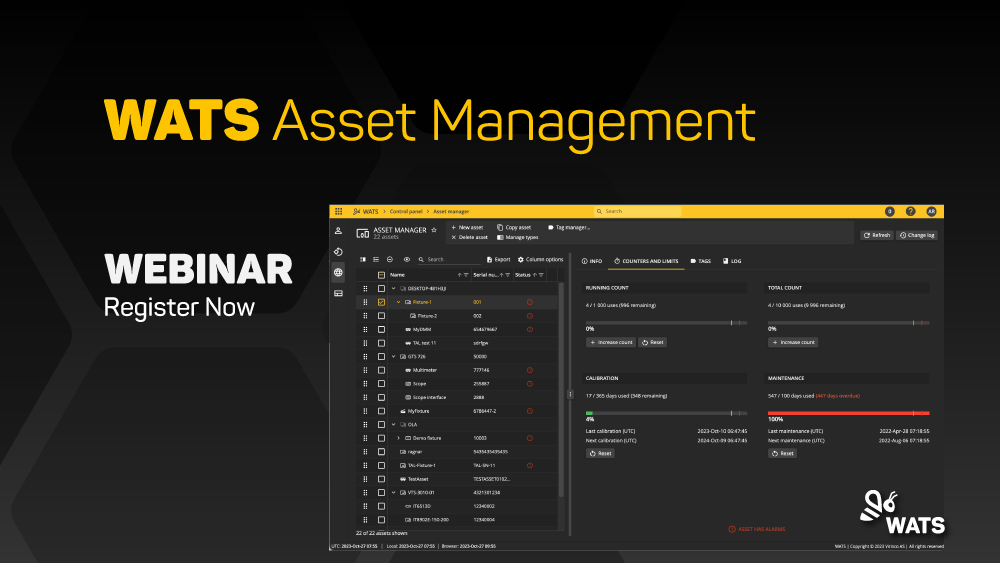Sort by Name column arrow

click(x=459, y=275)
